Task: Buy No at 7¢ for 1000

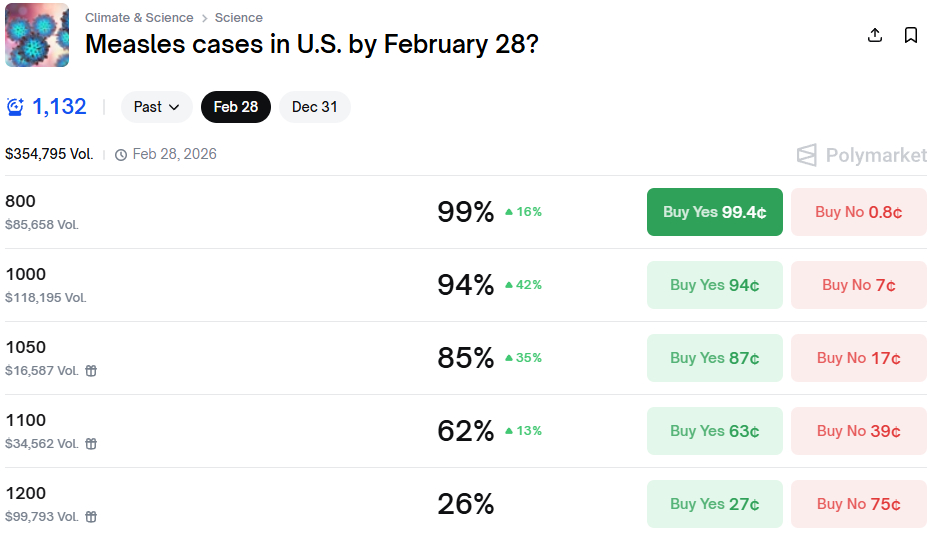Action: (858, 285)
